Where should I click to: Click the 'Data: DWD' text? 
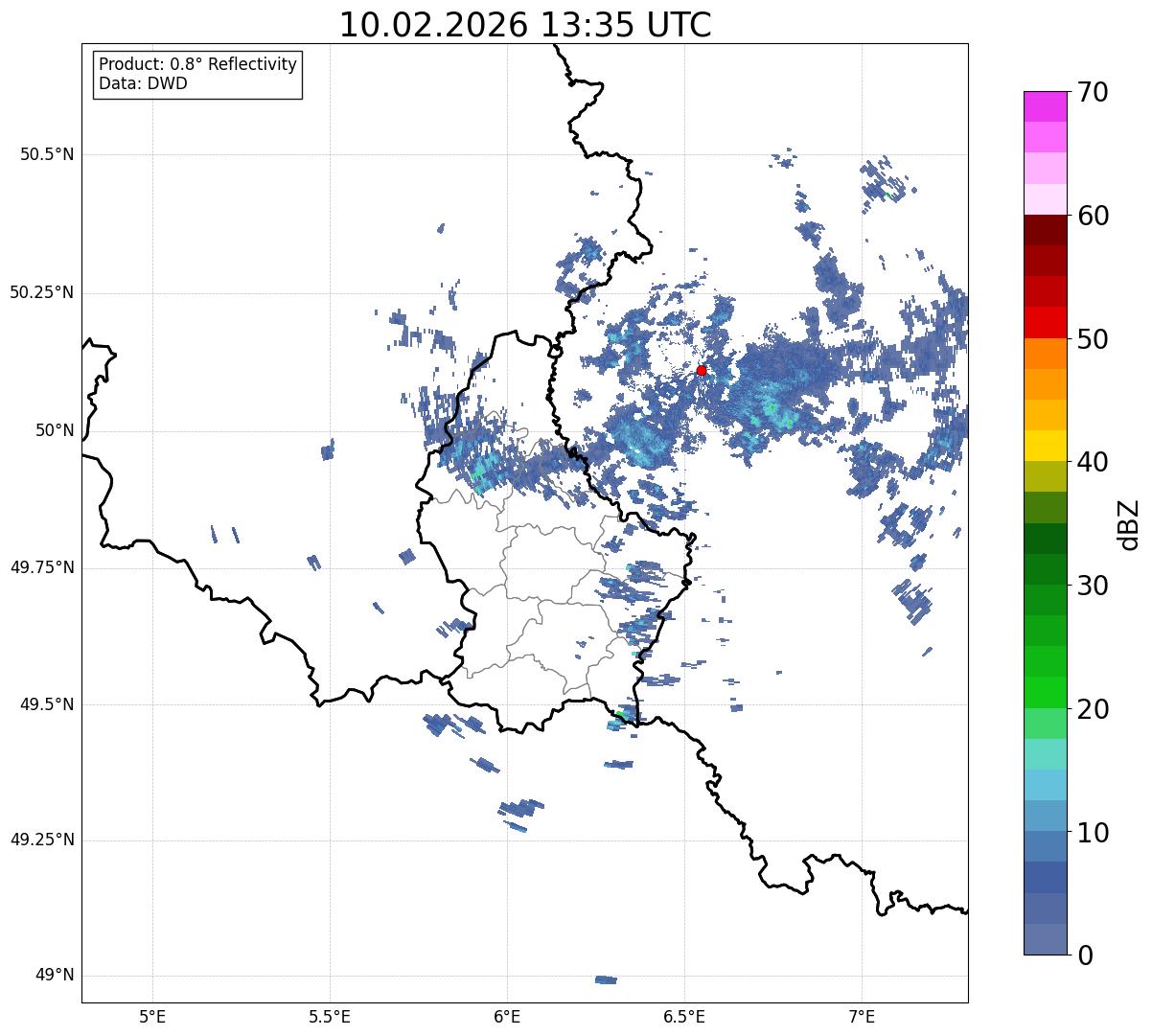point(143,83)
